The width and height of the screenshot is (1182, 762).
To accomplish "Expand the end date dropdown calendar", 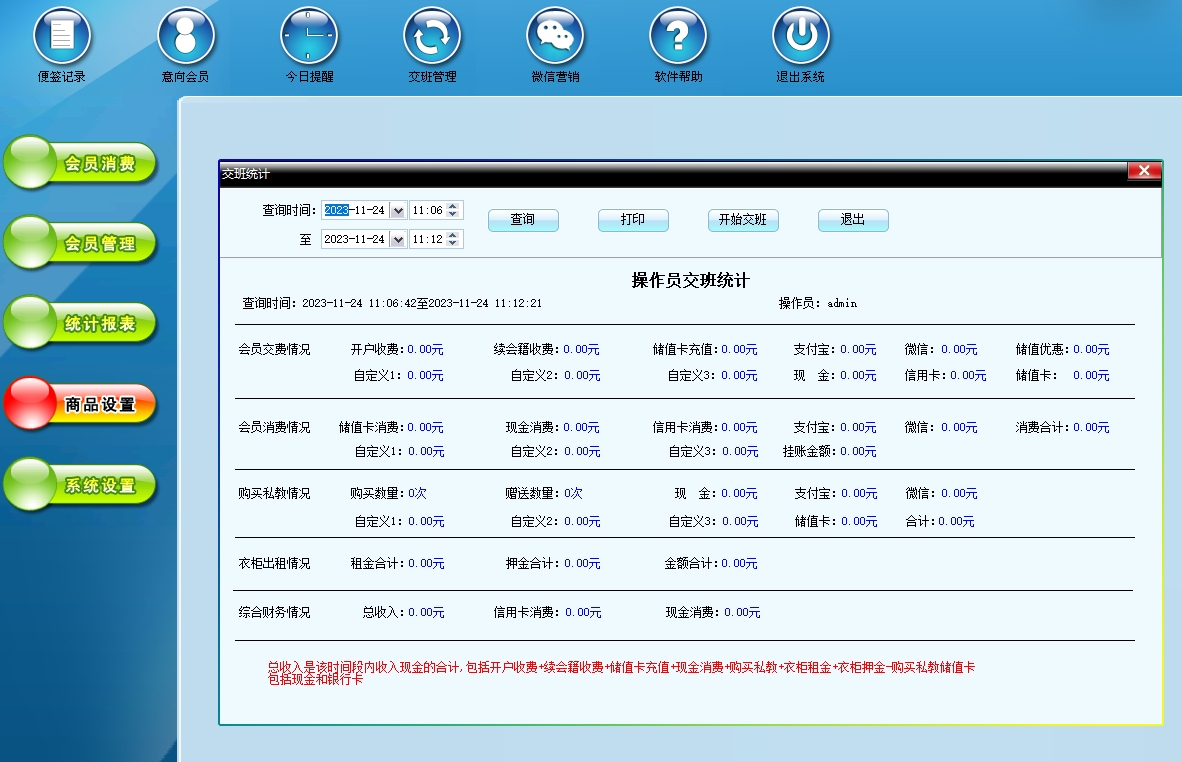I will click(x=398, y=240).
